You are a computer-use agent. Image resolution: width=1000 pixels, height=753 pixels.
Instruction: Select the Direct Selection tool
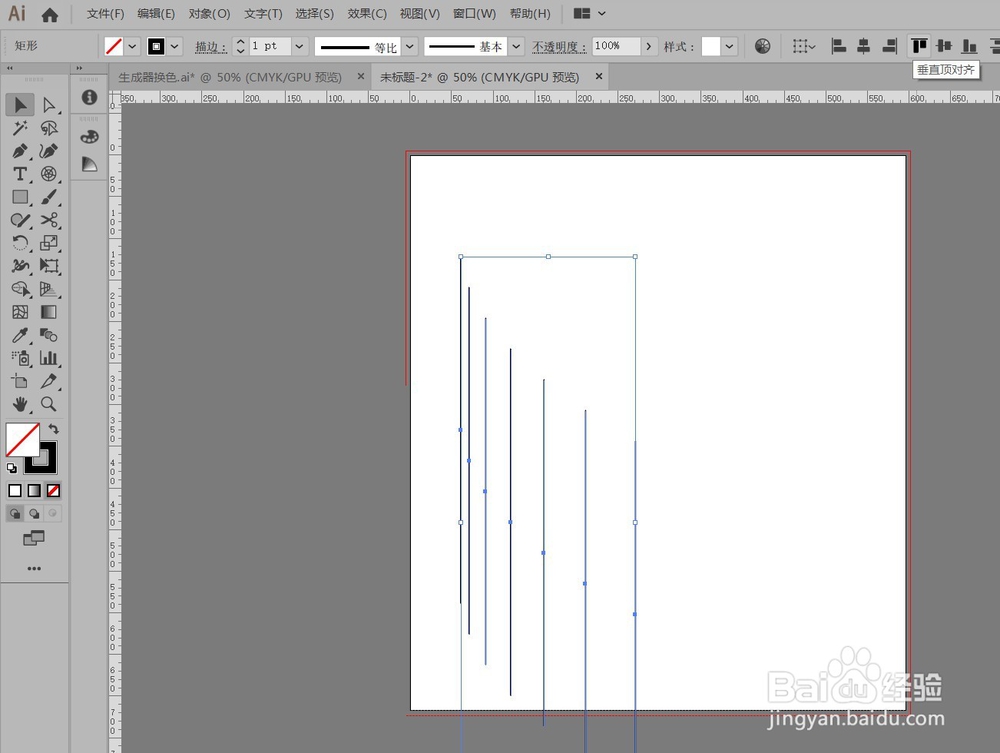click(x=48, y=105)
